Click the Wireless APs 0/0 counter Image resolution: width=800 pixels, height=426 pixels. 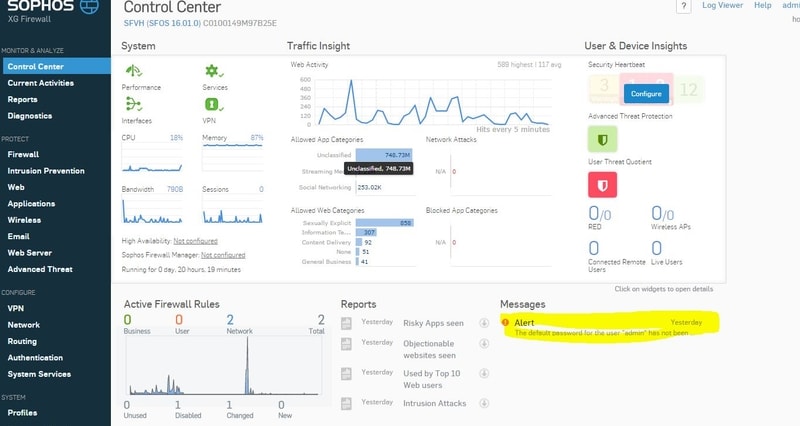[662, 214]
